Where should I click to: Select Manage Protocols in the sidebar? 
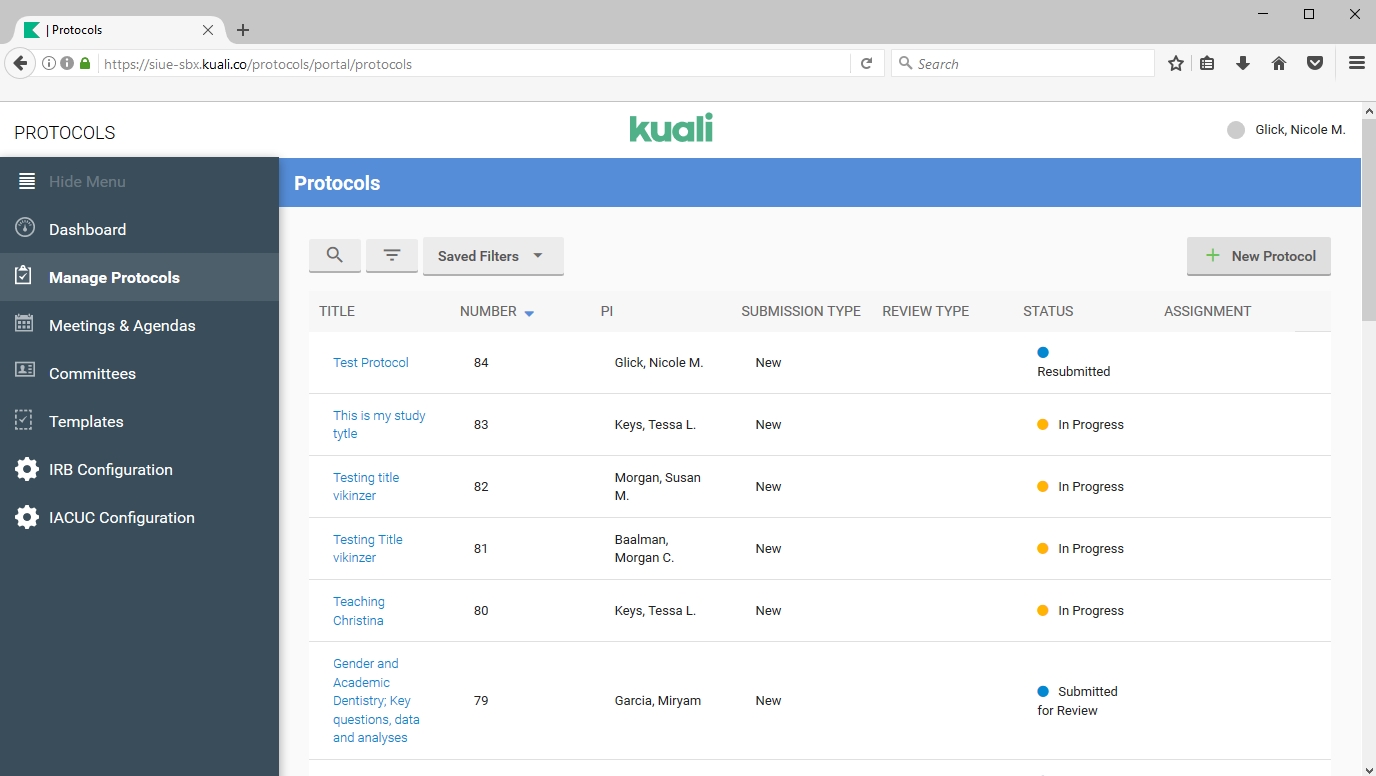(114, 277)
